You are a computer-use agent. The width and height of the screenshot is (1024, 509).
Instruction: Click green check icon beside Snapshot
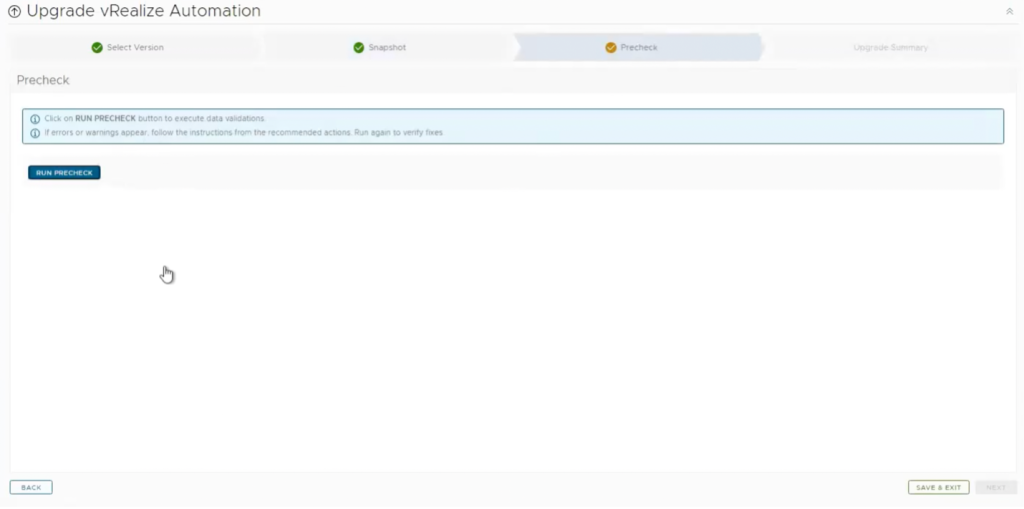tap(359, 48)
